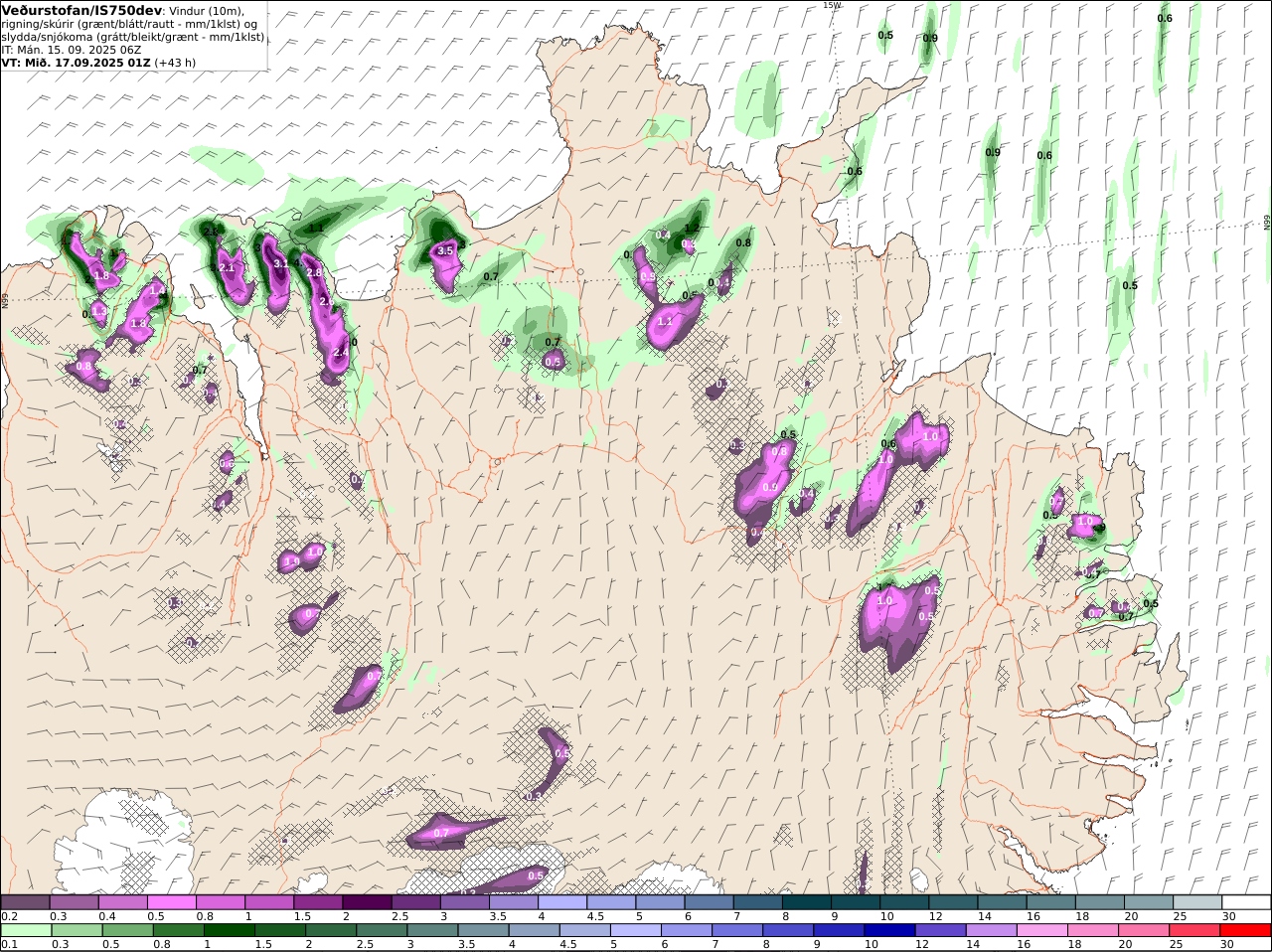Click the 1.4 value in the Westfjords
Viewport: 1272px width, 952px height.
tap(156, 290)
